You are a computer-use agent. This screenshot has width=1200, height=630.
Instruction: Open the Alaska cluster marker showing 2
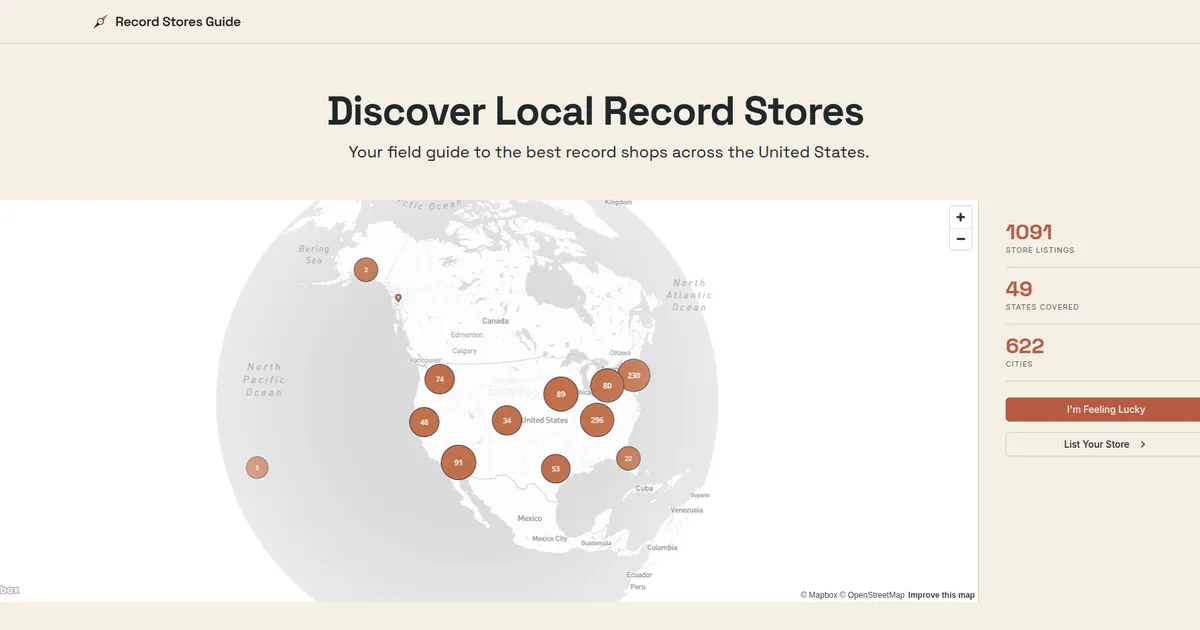[366, 270]
